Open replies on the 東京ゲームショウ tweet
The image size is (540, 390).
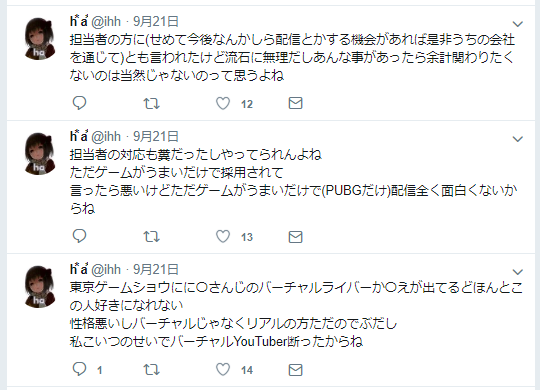point(80,369)
